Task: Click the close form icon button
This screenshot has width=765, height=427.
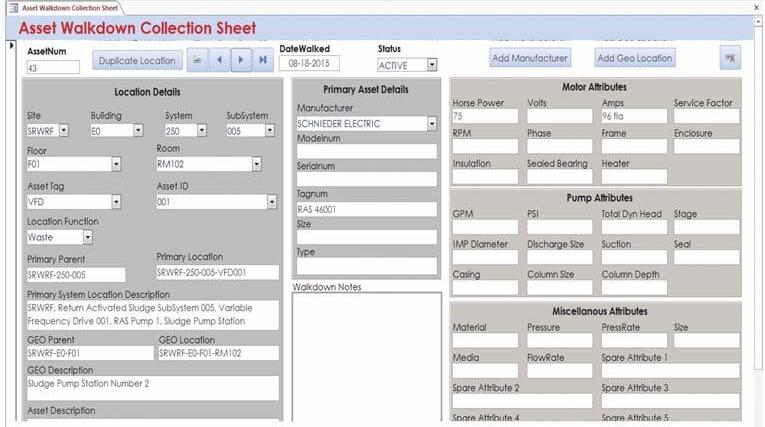Action: click(730, 58)
